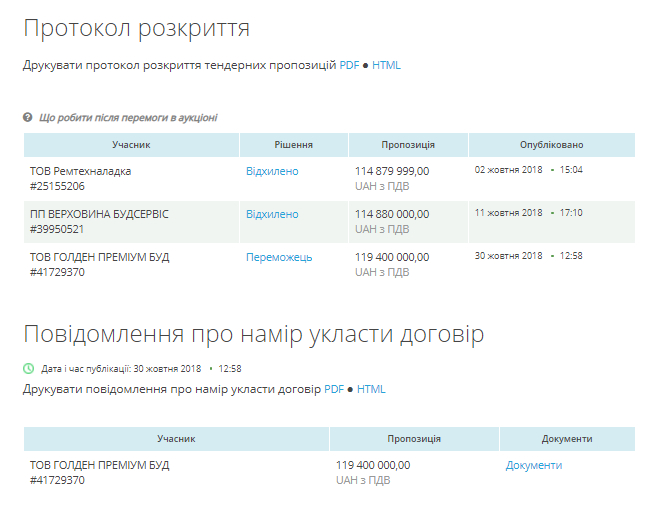Click the 'Документи' column header
655x524 pixels.
click(x=567, y=439)
